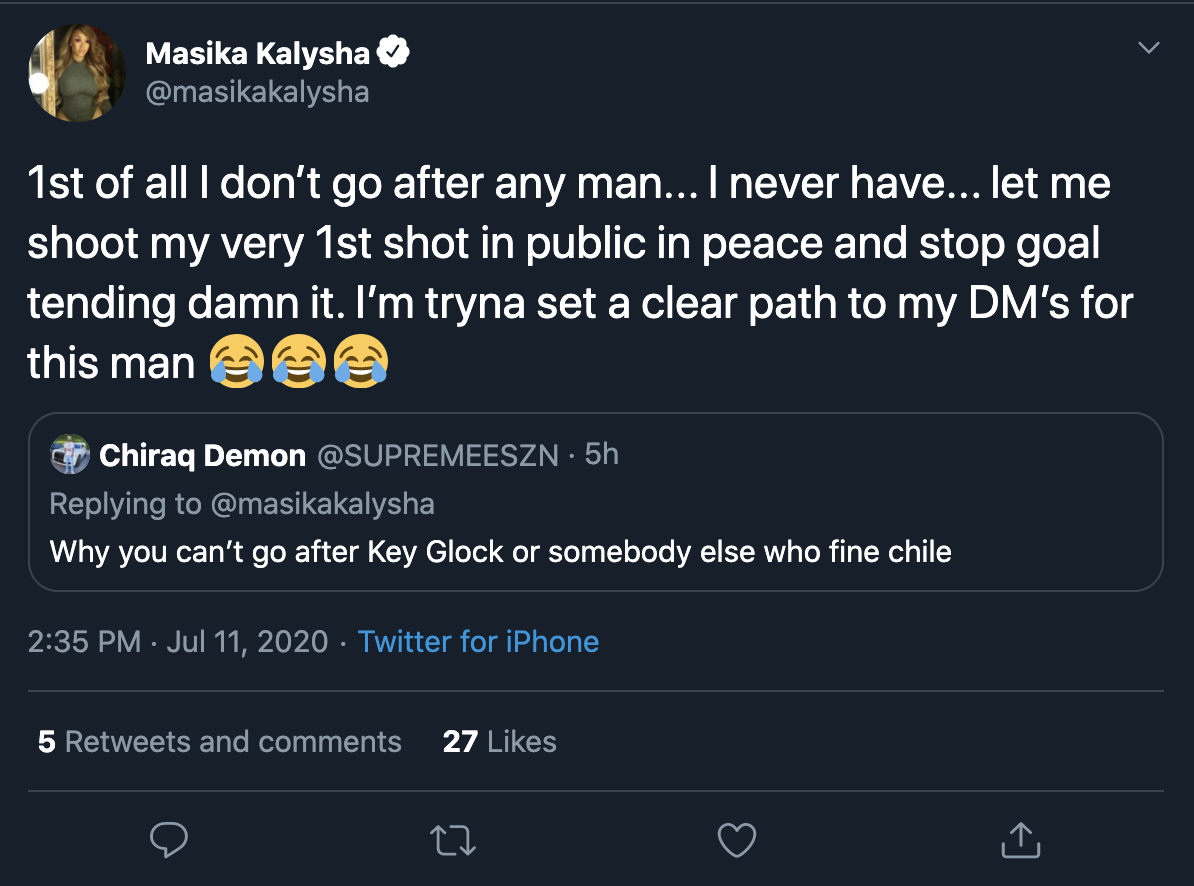View the 5 Retweets and comments
Screen dimensions: 1194x886
219,742
